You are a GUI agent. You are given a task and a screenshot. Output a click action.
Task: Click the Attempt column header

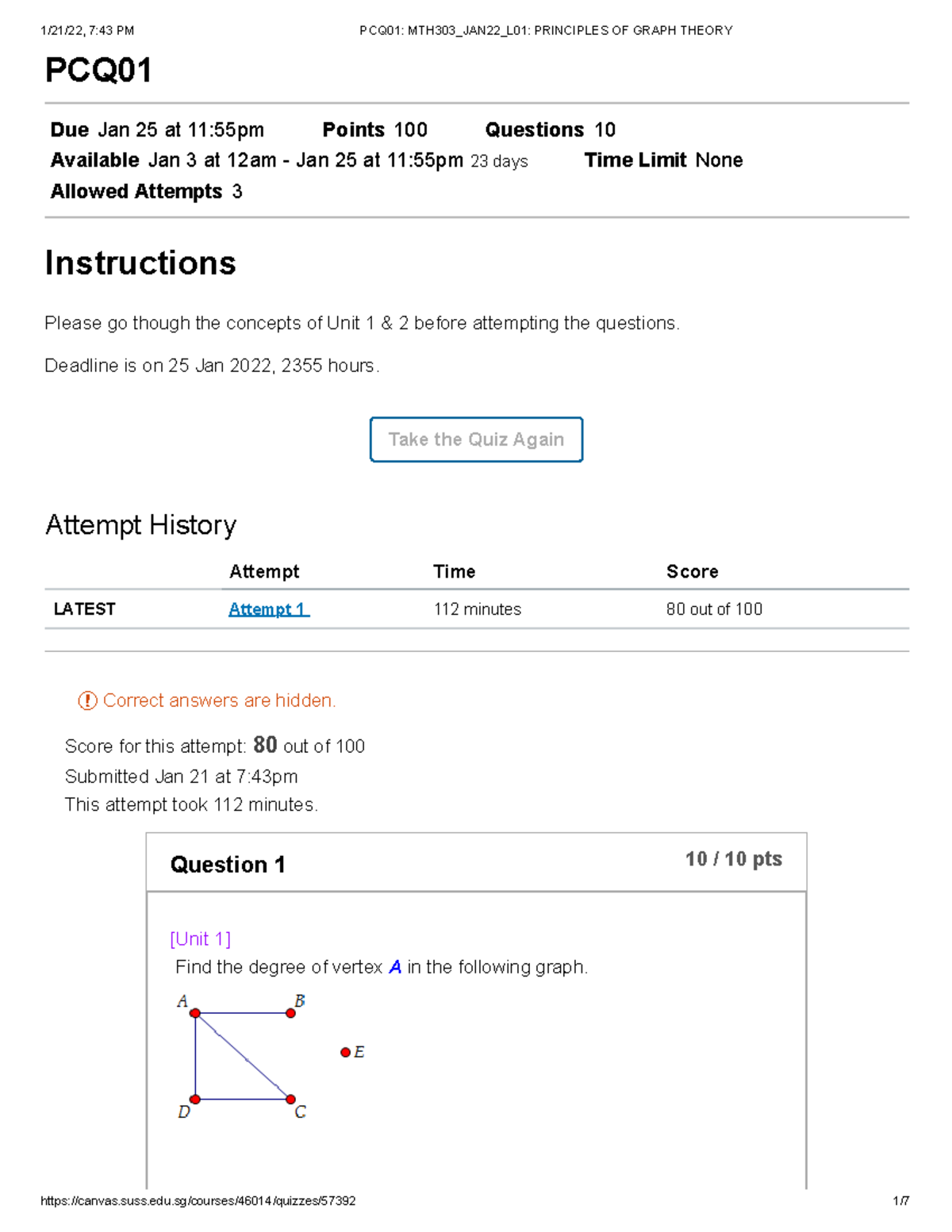tap(264, 571)
